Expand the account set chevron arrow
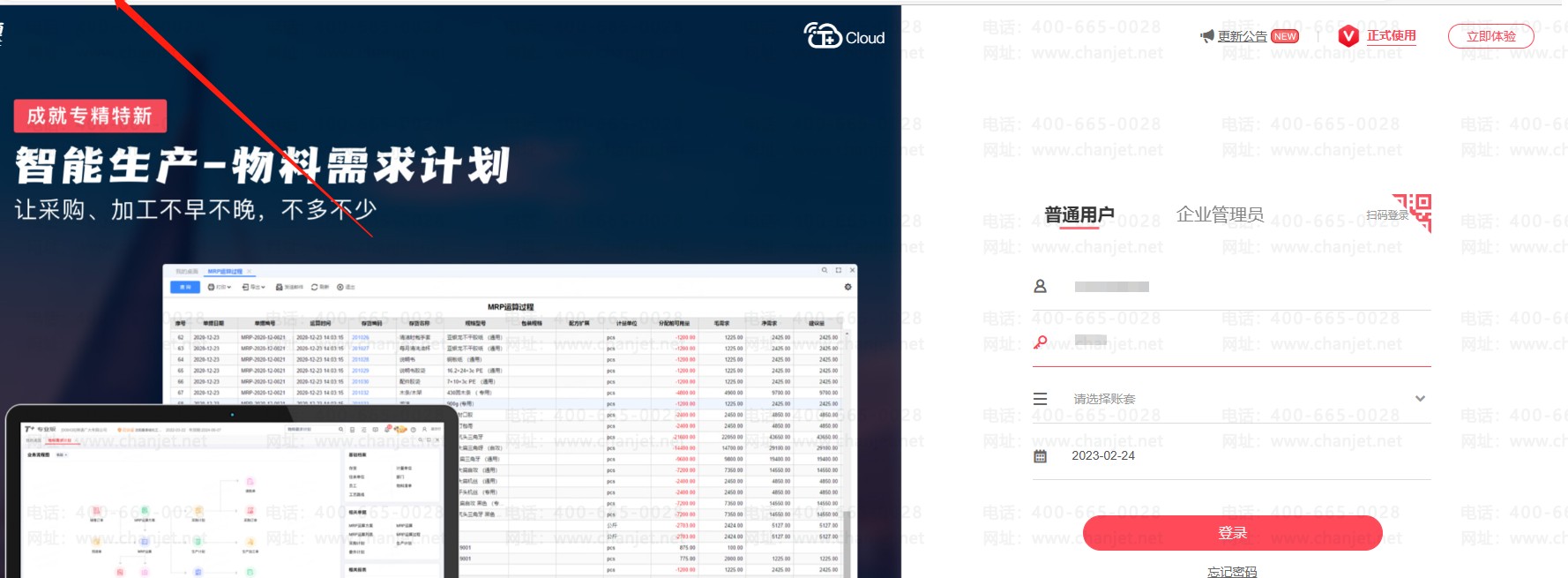 click(x=1420, y=399)
